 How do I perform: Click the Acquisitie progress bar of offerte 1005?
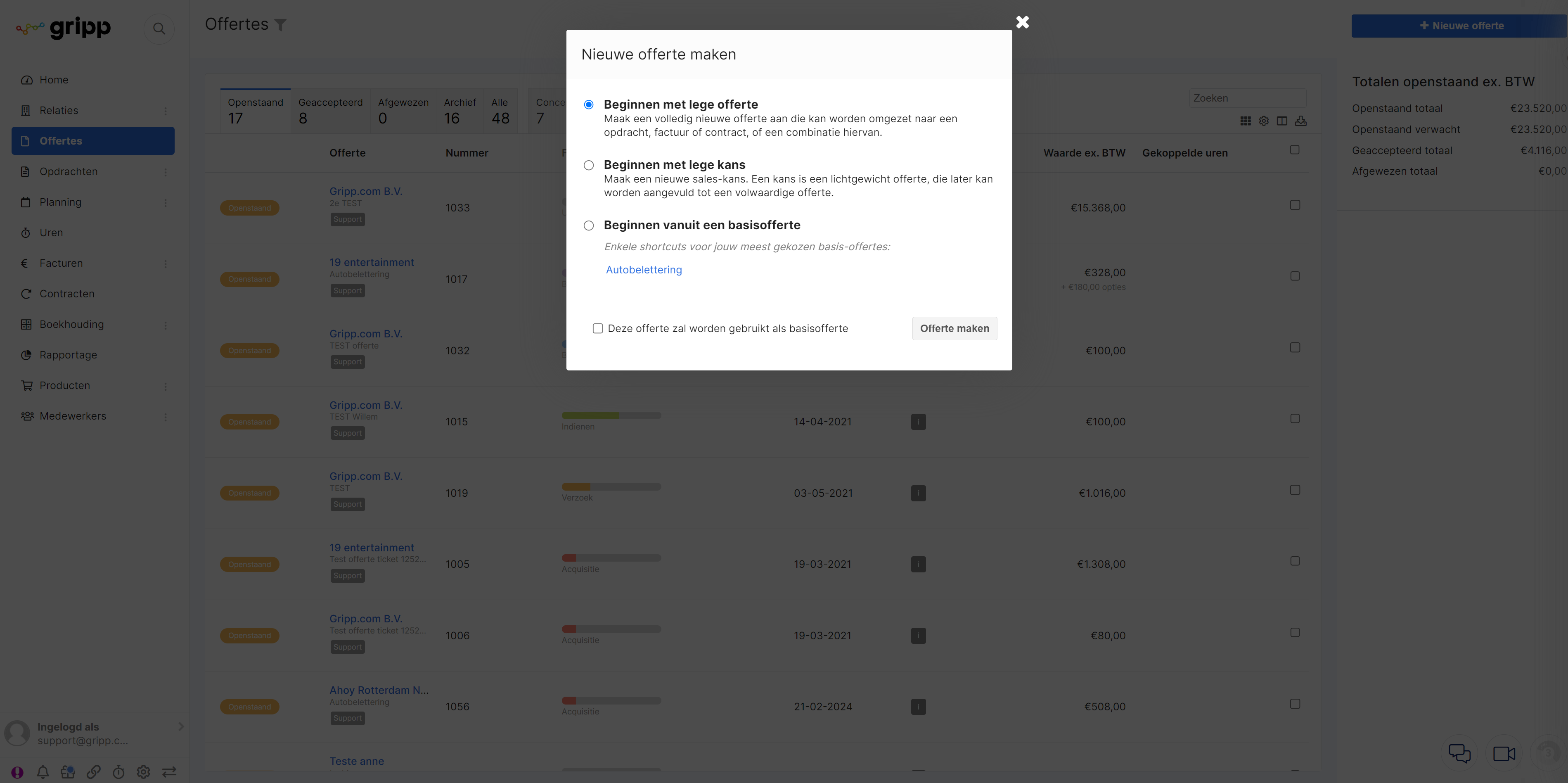(611, 558)
